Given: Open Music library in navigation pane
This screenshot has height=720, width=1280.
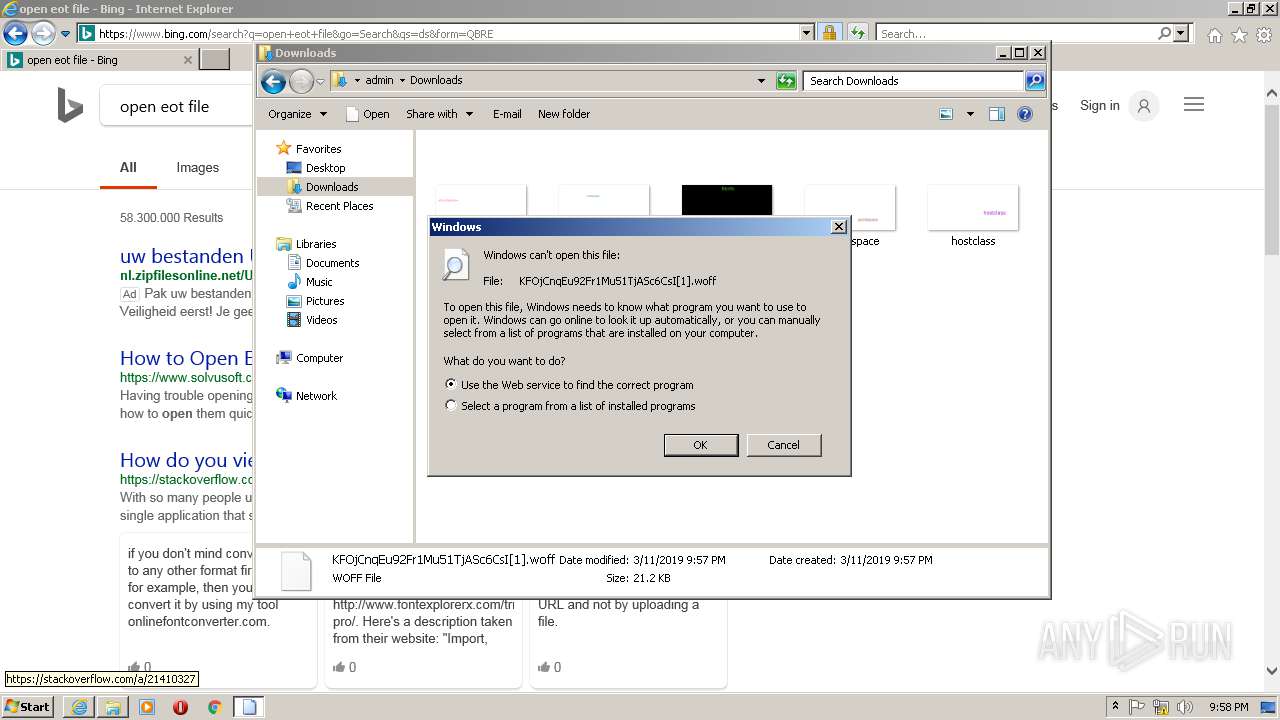Looking at the screenshot, I should point(319,282).
